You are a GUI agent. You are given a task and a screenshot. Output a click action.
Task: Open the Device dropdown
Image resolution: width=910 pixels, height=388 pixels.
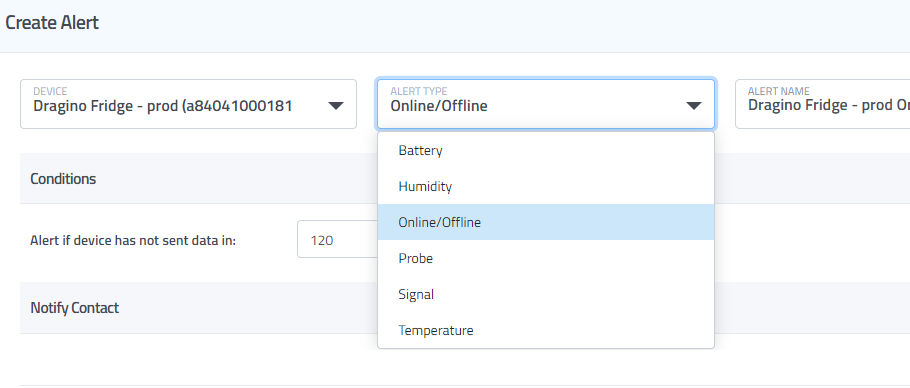coord(188,104)
